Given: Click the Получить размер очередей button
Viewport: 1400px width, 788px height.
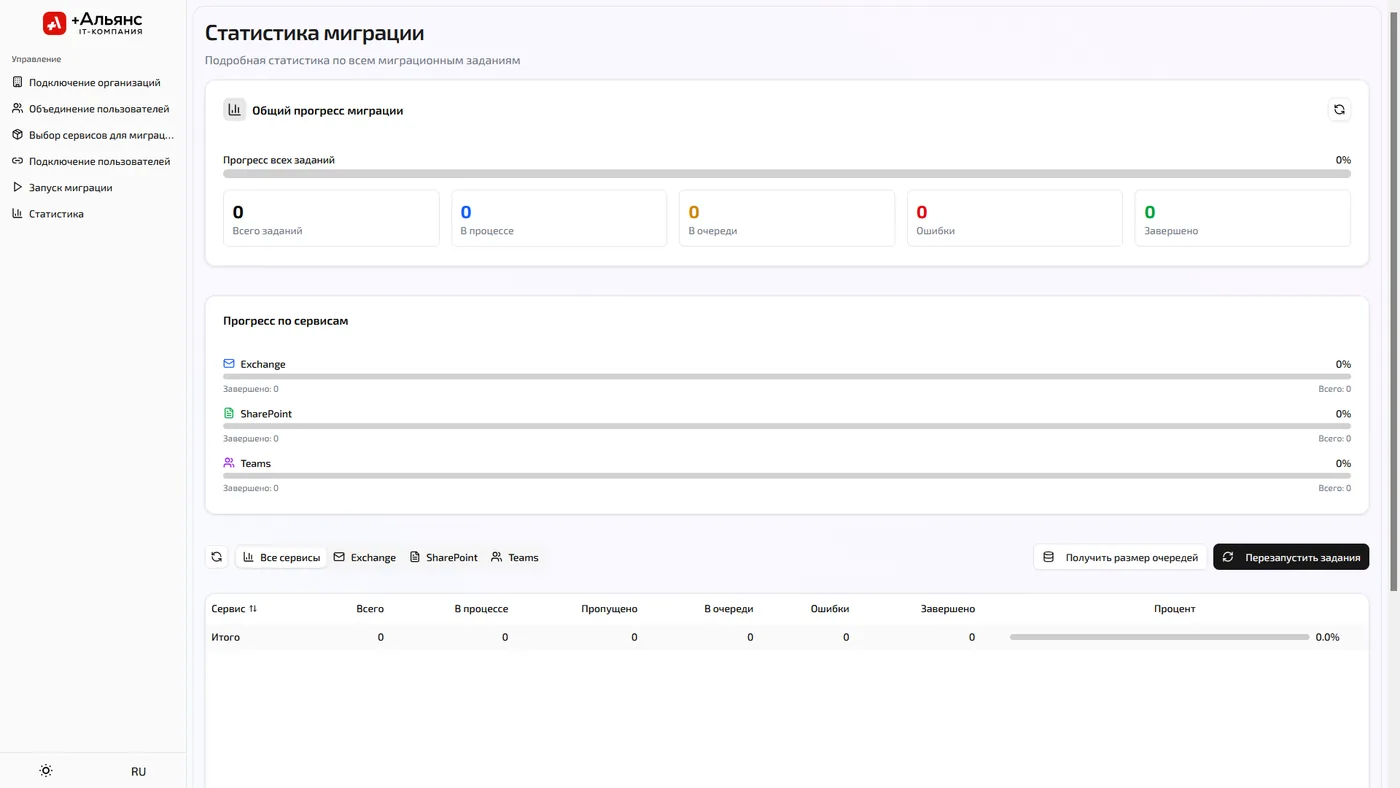Looking at the screenshot, I should [x=1120, y=557].
